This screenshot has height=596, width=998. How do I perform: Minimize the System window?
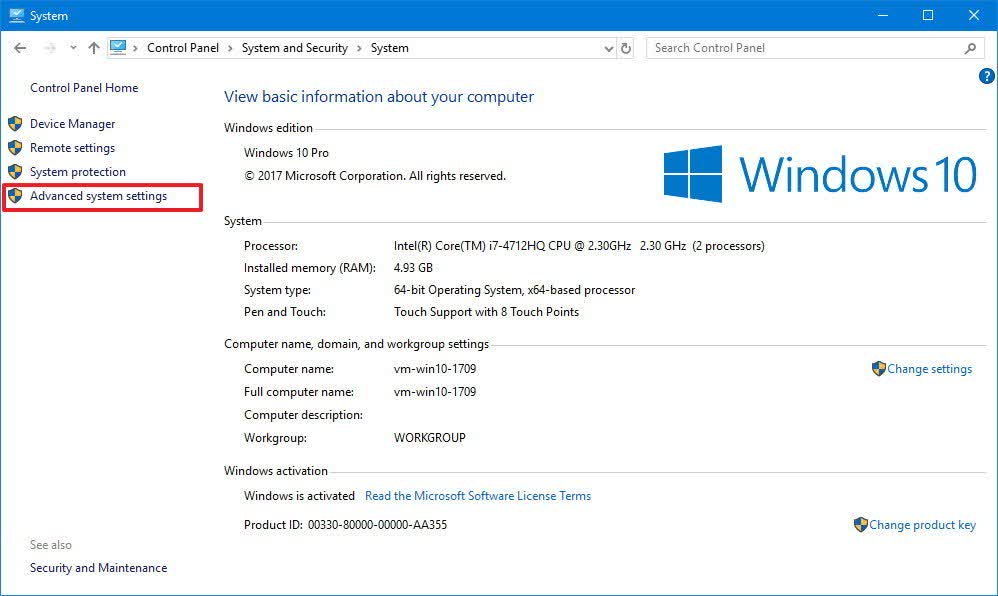[882, 15]
